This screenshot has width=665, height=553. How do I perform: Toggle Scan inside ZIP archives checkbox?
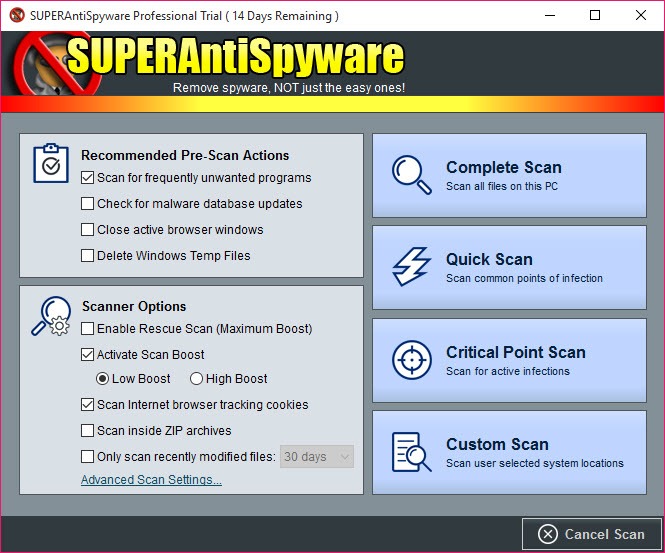88,431
